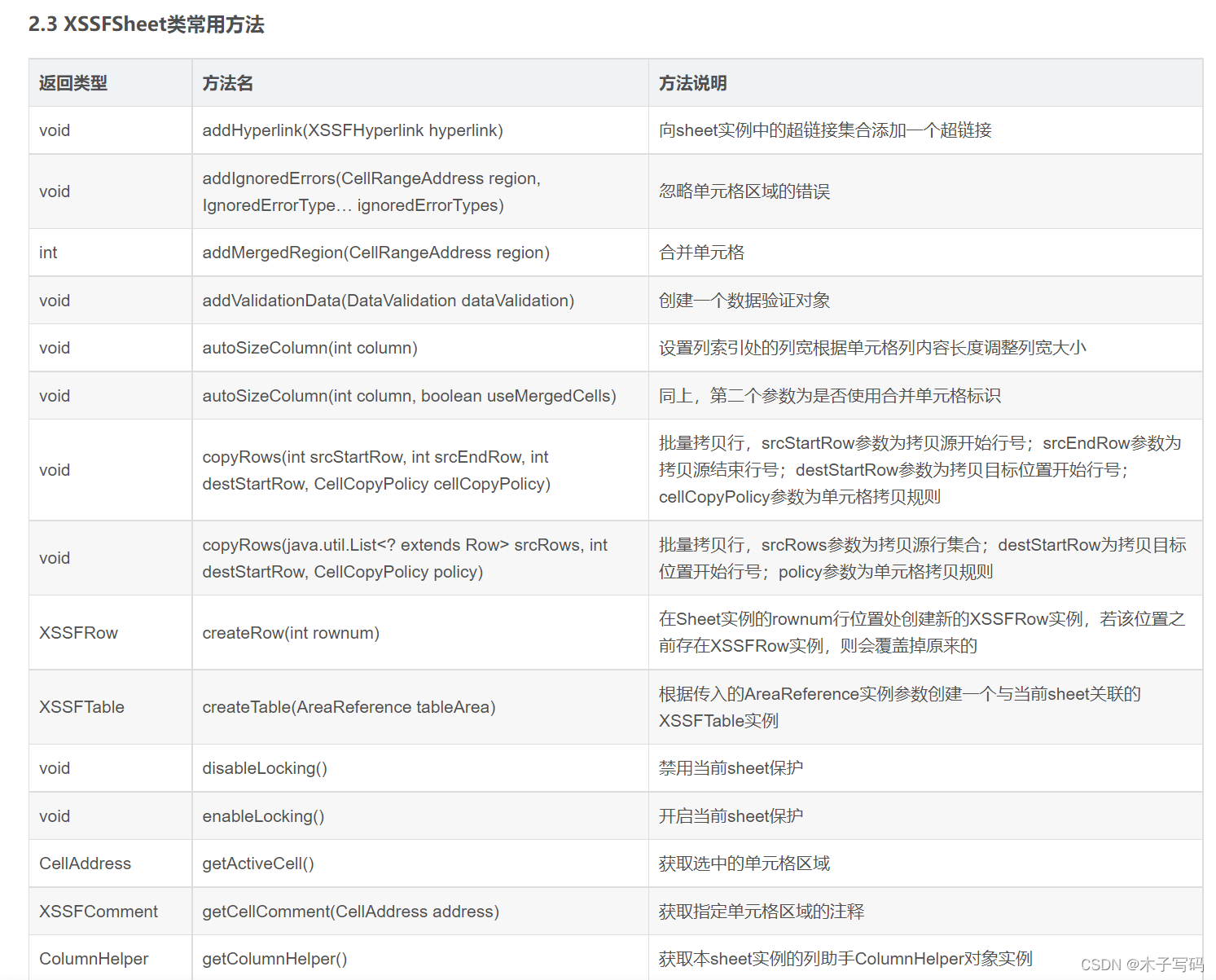The height and width of the screenshot is (980, 1216).
Task: Click the '创建一个数据验证对象' description
Action: [x=744, y=301]
